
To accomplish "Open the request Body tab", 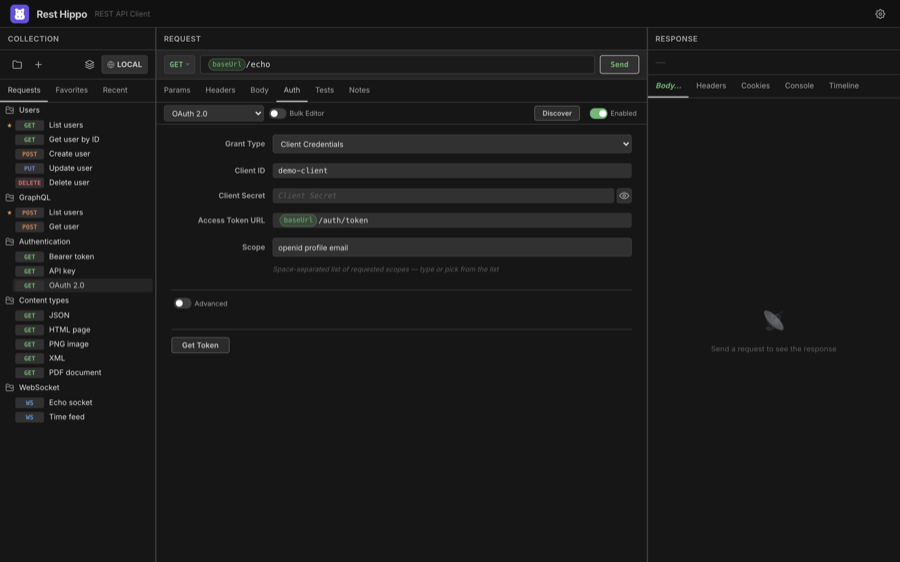I will pyautogui.click(x=259, y=90).
